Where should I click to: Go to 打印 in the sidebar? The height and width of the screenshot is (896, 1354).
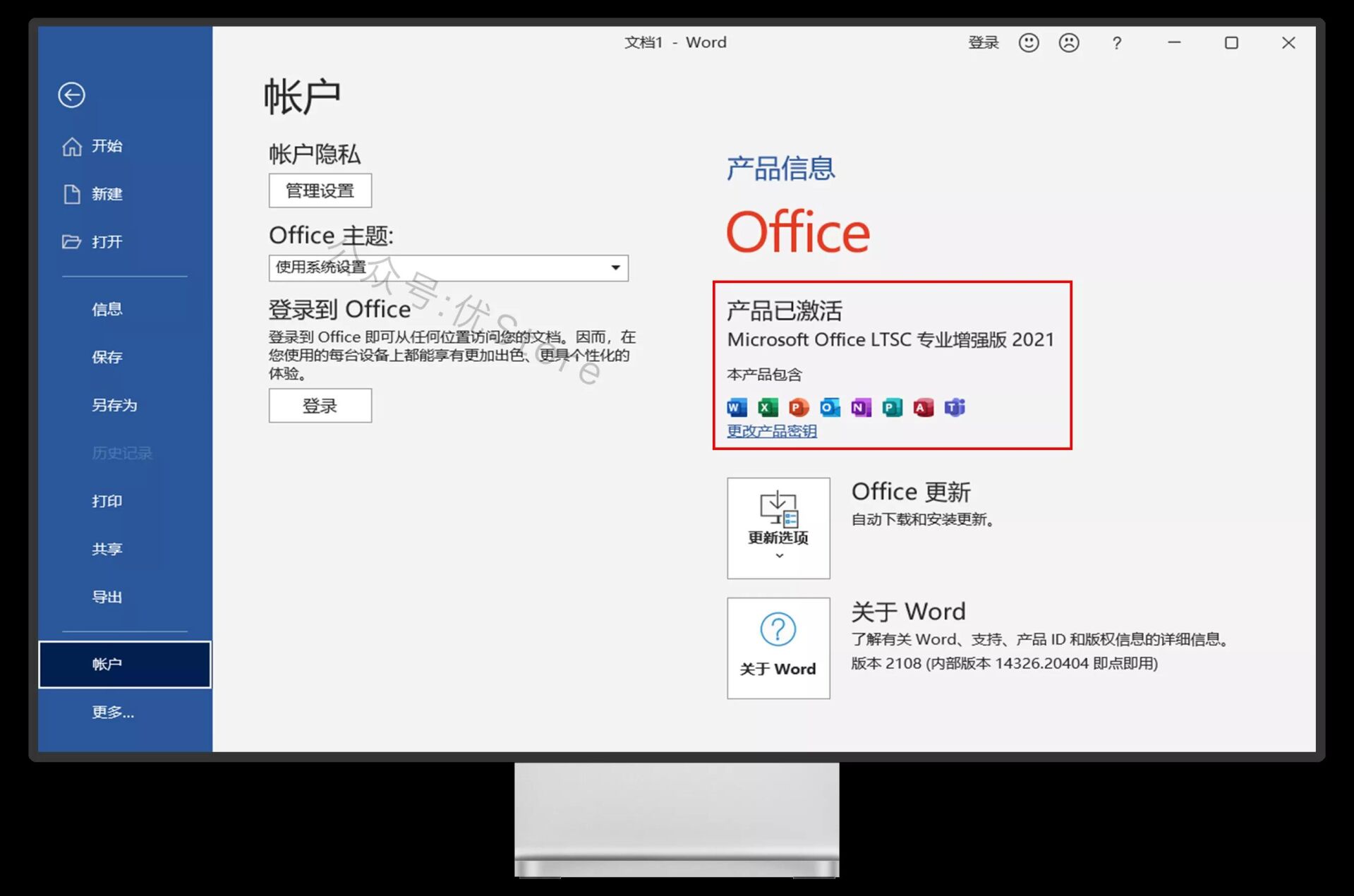(107, 501)
